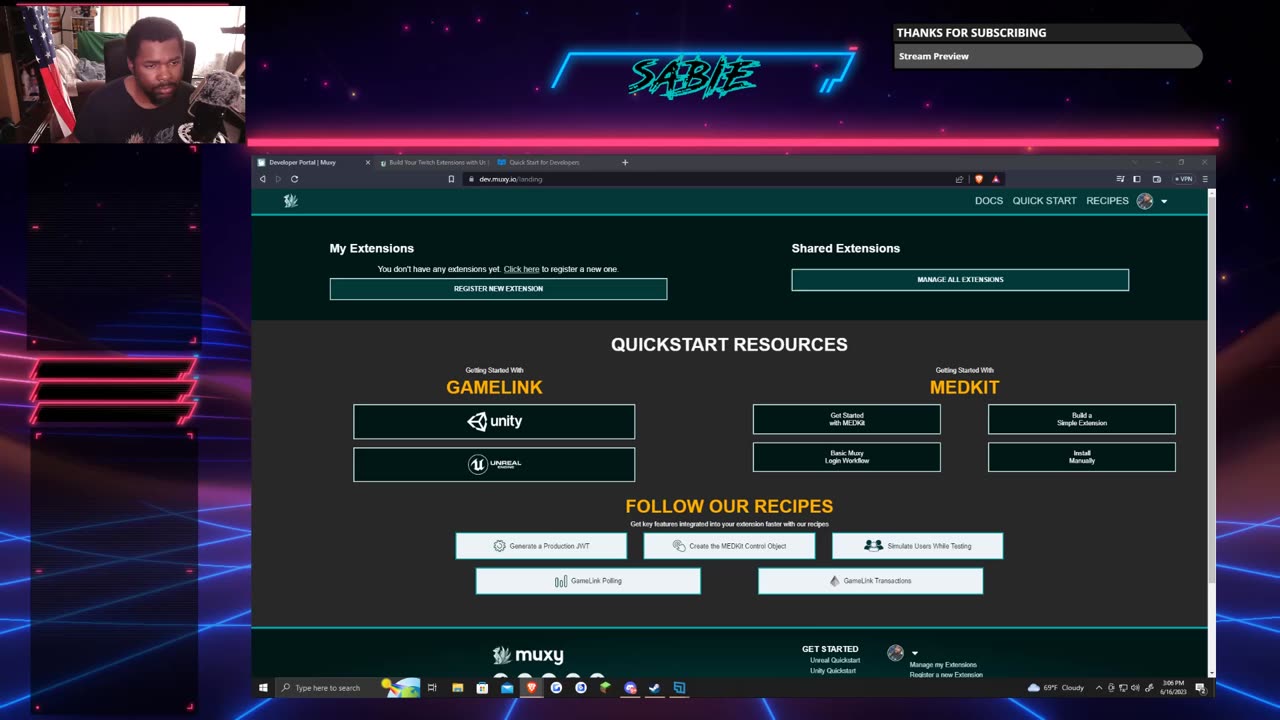The height and width of the screenshot is (720, 1280).
Task: Open Simulate Users While Testing recipe
Action: 917,546
